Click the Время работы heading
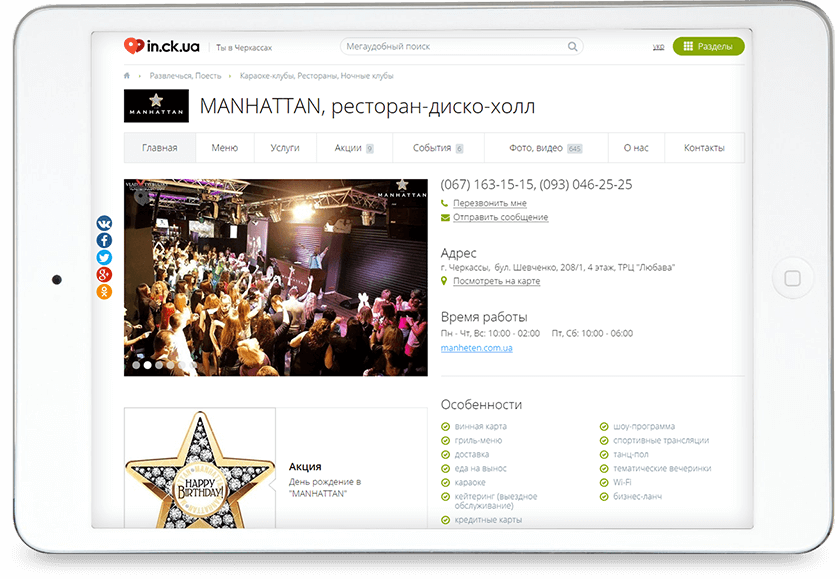 point(484,317)
